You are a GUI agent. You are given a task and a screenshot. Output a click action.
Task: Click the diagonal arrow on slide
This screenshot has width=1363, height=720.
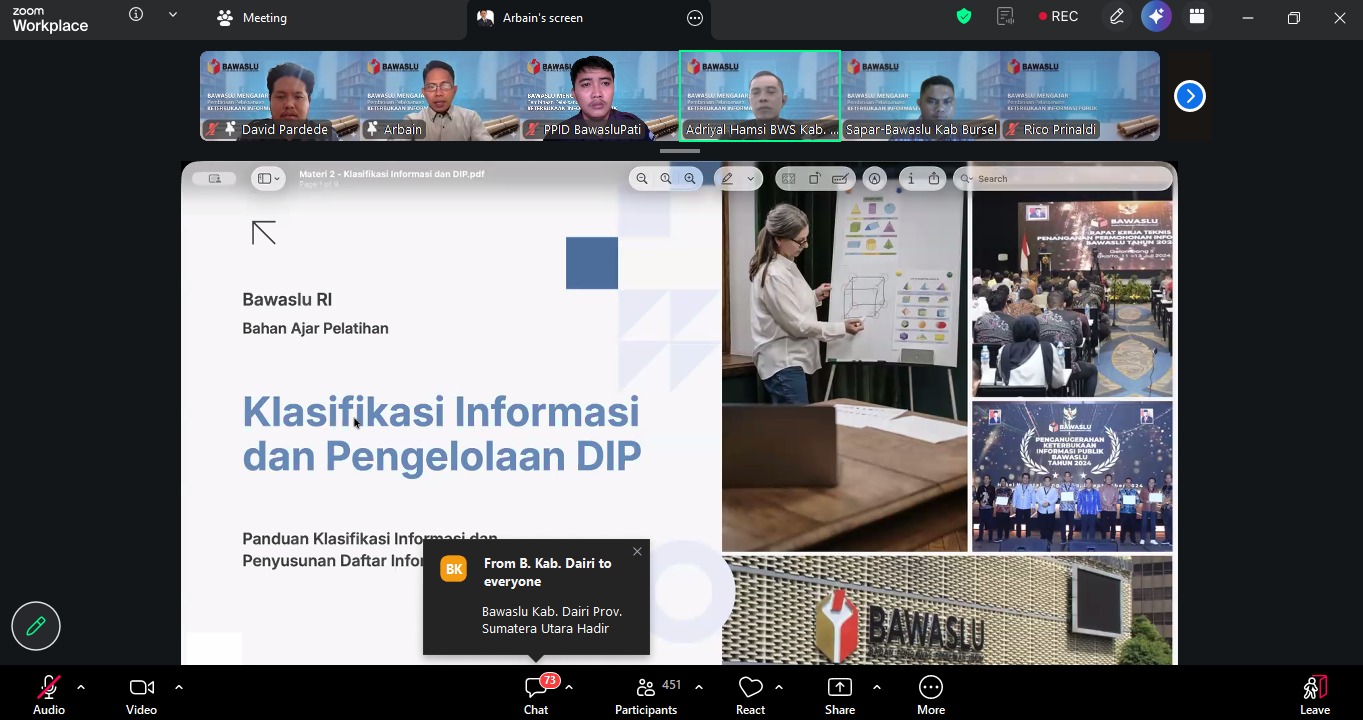(264, 233)
